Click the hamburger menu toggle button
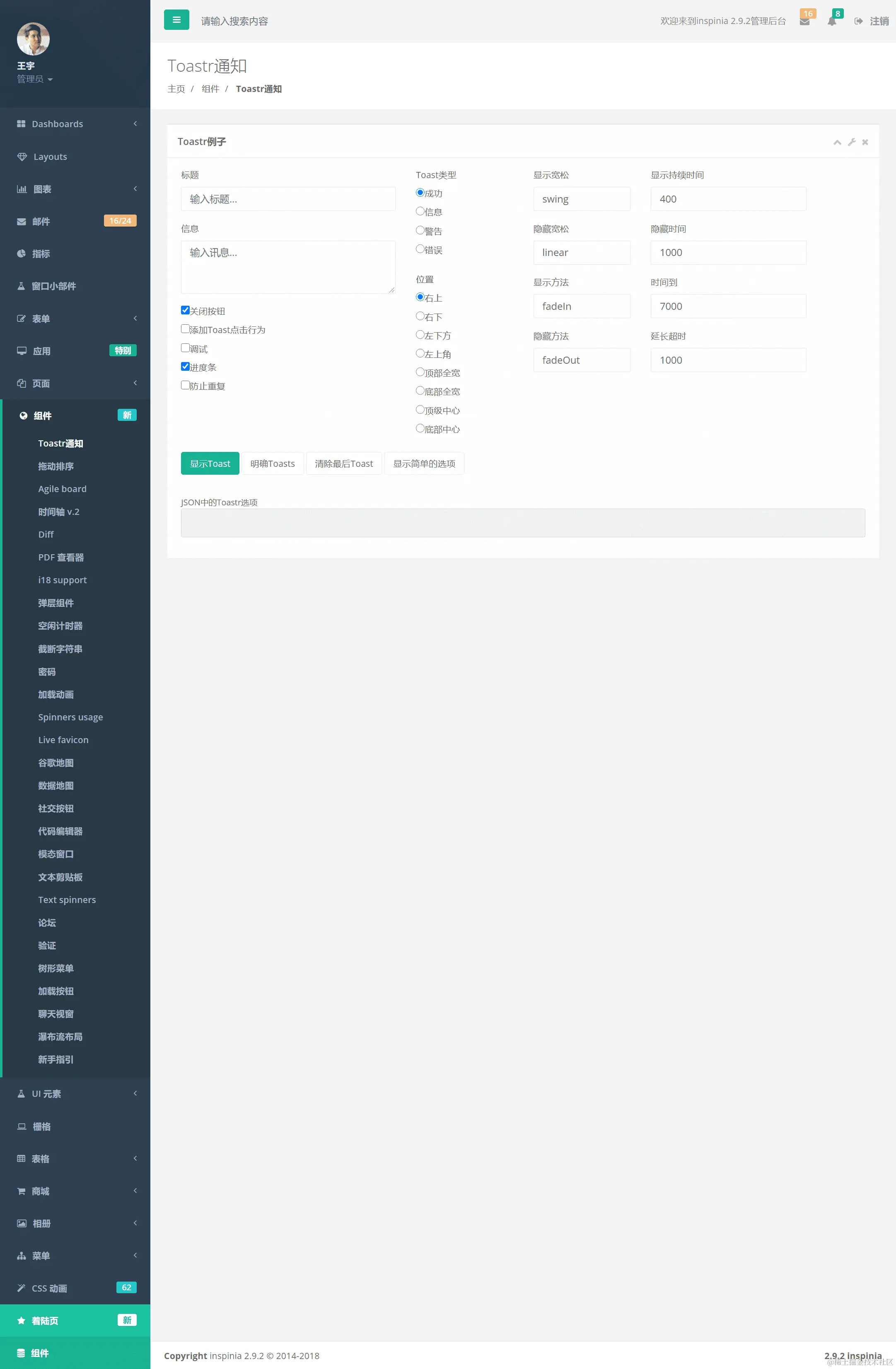 click(x=176, y=20)
